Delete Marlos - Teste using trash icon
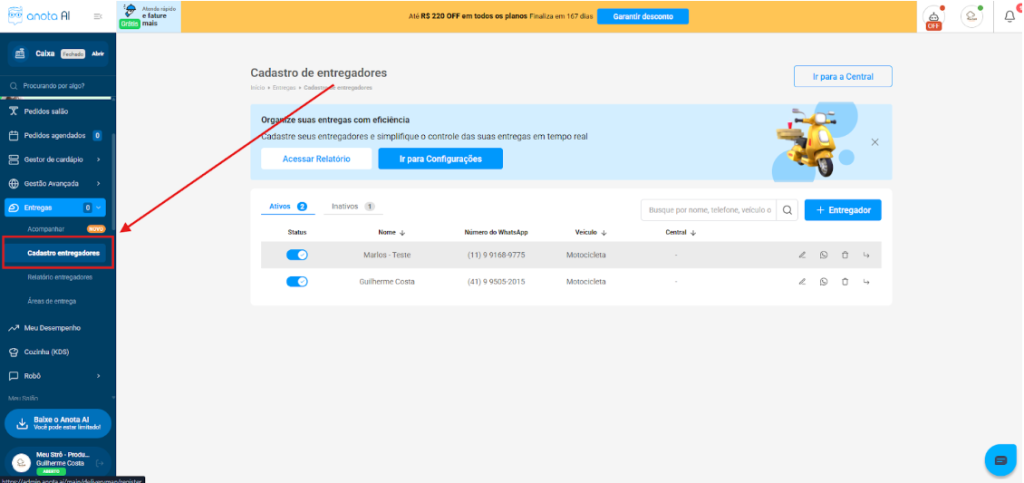This screenshot has height=483, width=1024. click(x=845, y=255)
